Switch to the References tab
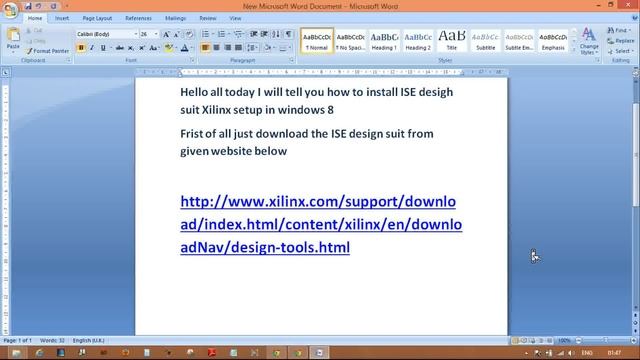The image size is (640, 360). coord(138,18)
